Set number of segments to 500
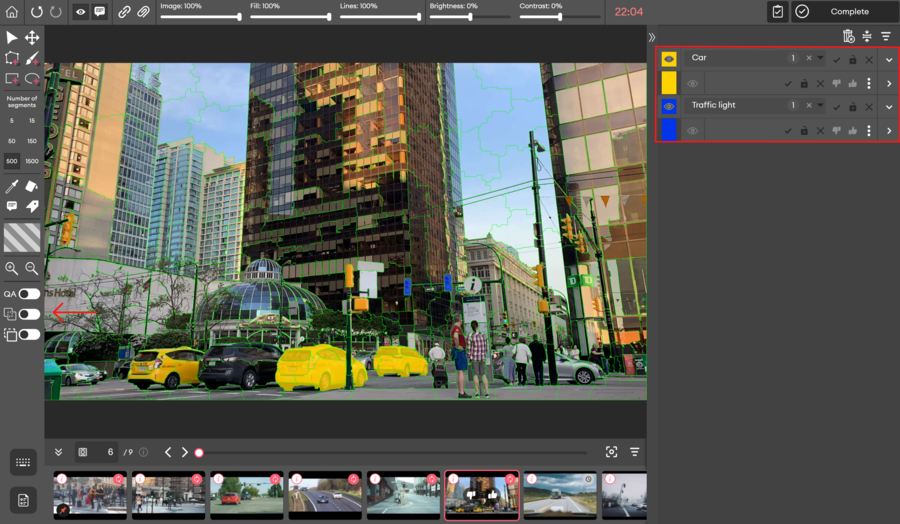The image size is (900, 524). coord(11,161)
